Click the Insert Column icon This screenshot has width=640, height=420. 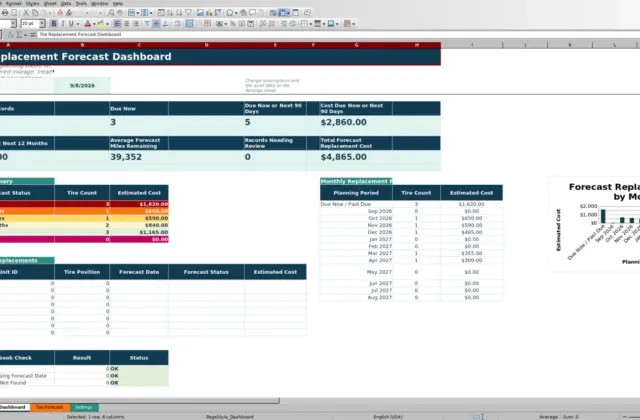point(144,13)
